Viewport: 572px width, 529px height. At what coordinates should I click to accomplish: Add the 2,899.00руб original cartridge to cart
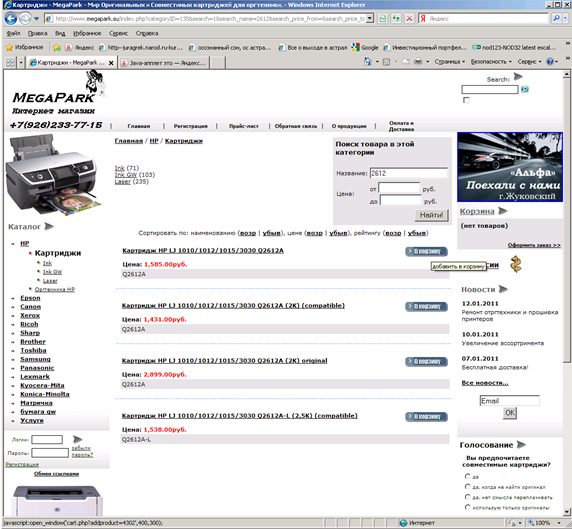tap(426, 362)
